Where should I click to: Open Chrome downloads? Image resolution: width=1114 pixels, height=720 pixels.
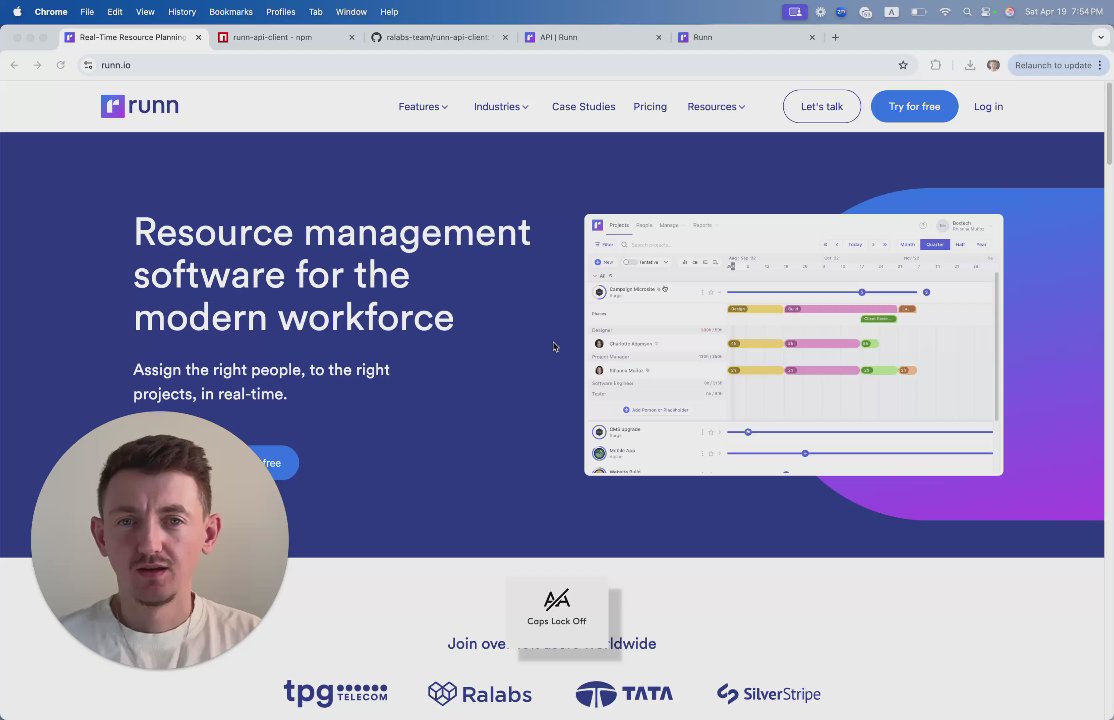(970, 65)
